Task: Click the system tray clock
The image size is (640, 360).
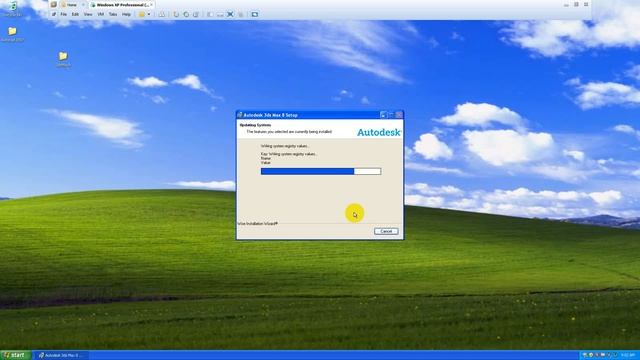Action: tap(627, 355)
